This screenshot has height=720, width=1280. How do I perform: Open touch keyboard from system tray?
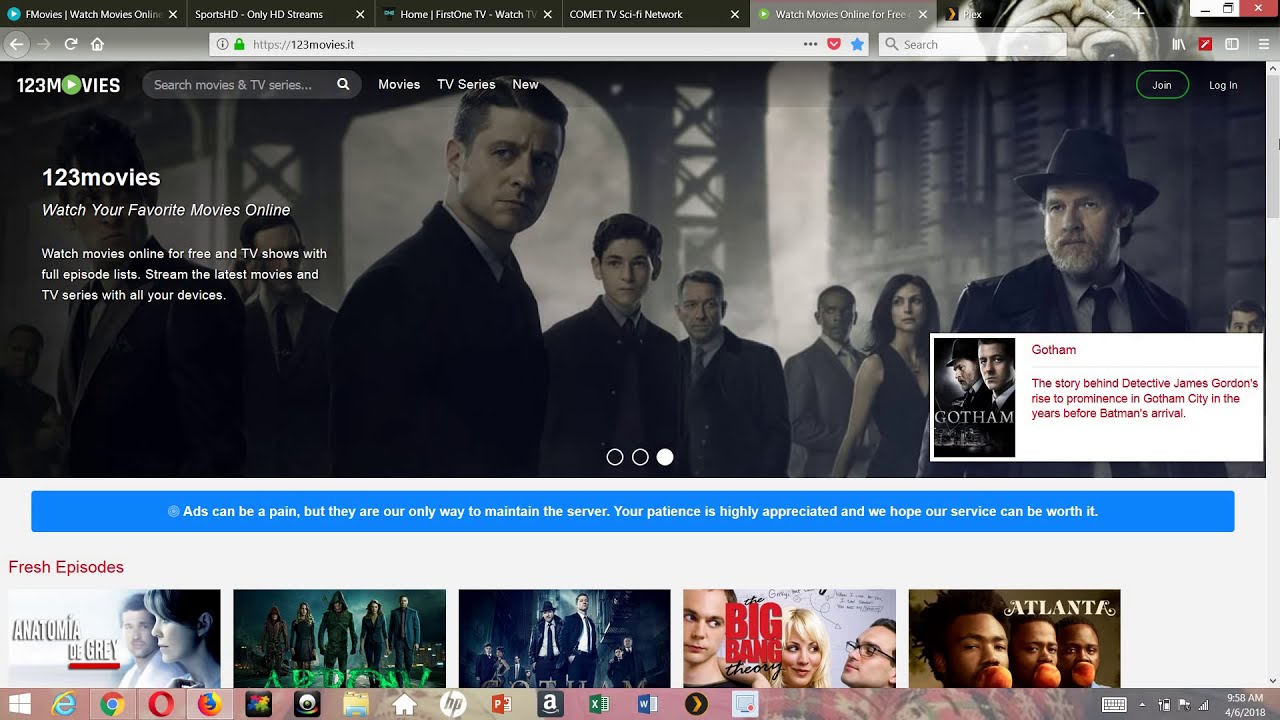point(1114,705)
